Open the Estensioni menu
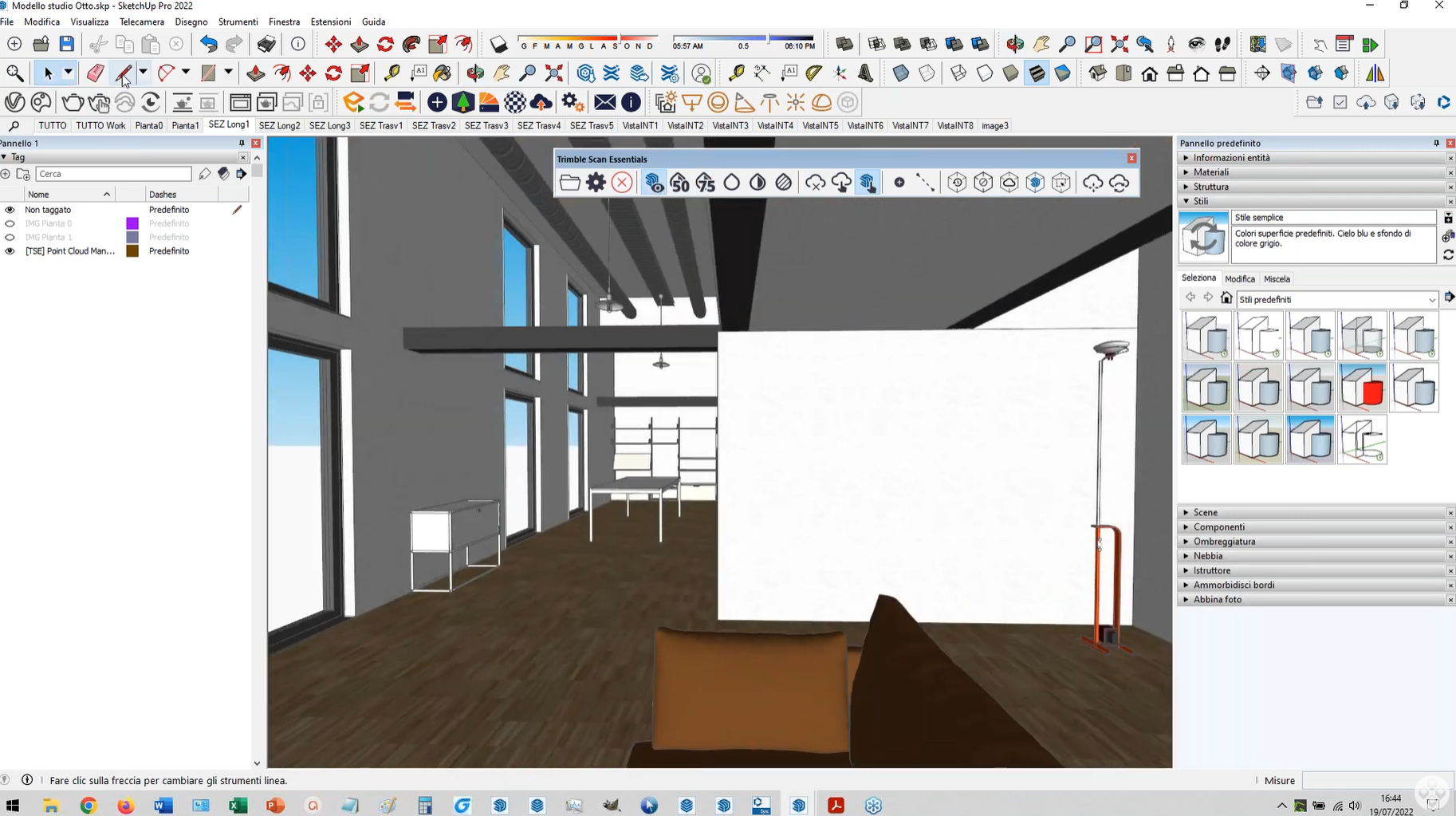This screenshot has height=816, width=1456. click(x=330, y=22)
